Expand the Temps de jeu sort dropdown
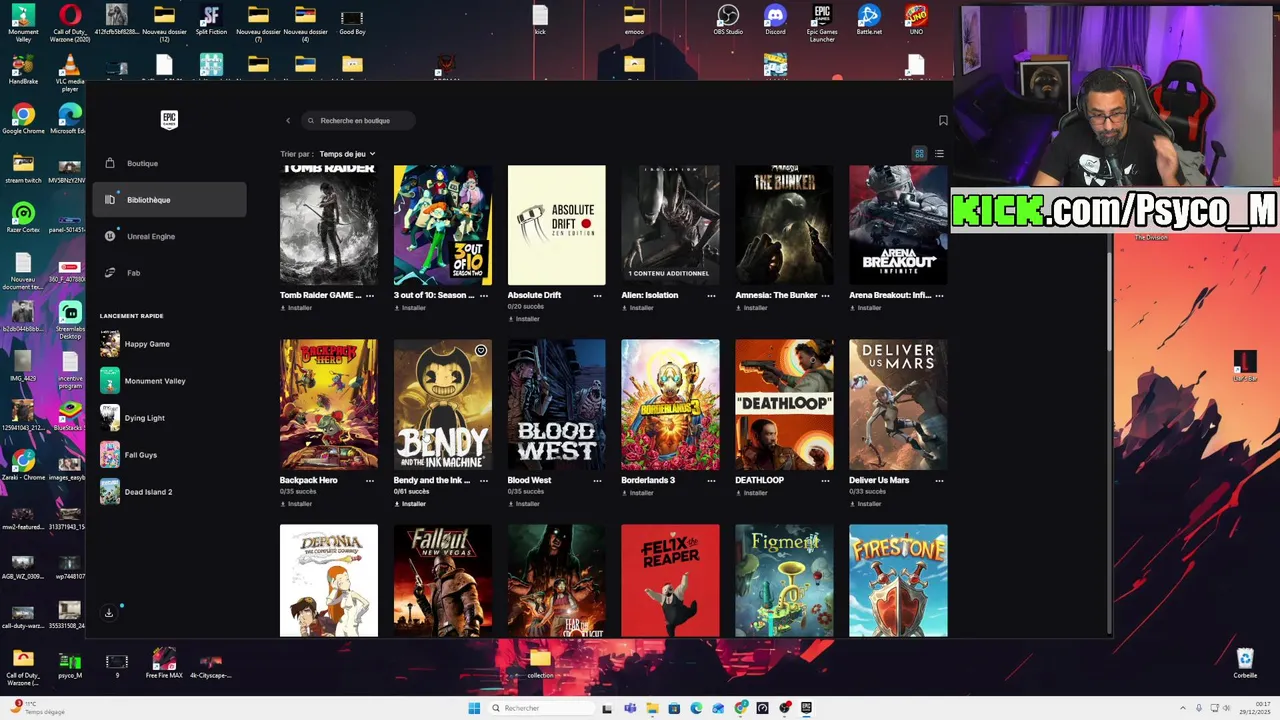Screen dimensions: 1280x720 tap(347, 154)
